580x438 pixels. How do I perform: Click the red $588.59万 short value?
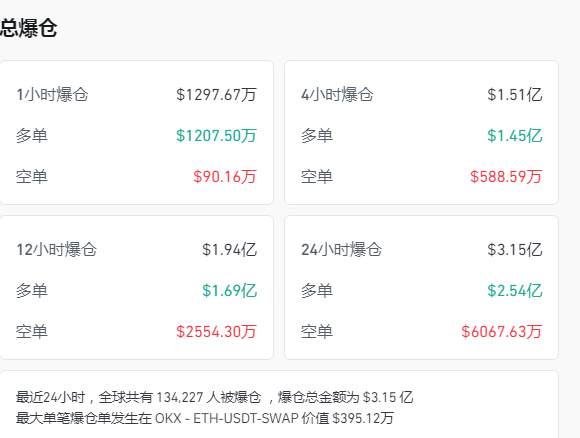506,176
